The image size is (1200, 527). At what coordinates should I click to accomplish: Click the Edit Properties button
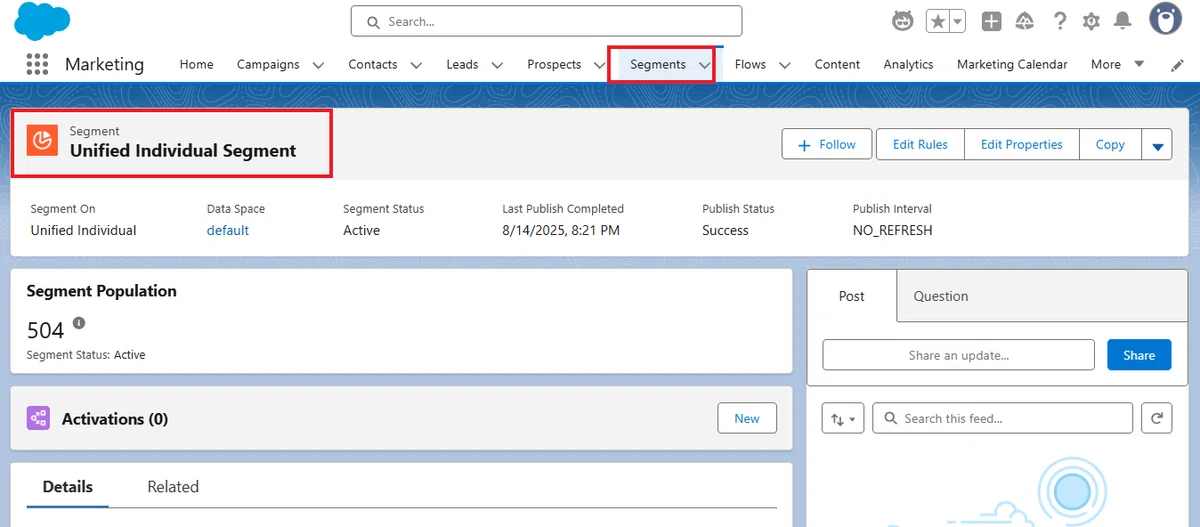coord(1021,144)
